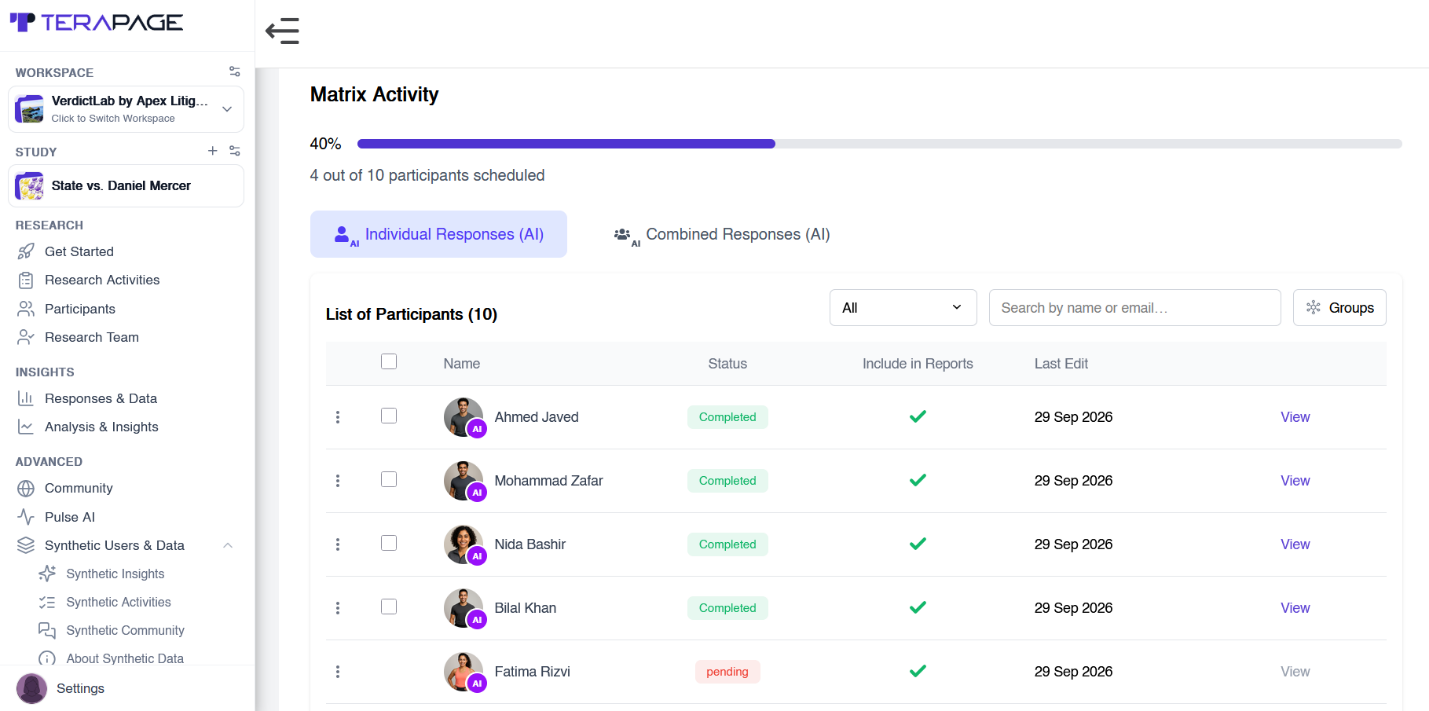This screenshot has width=1429, height=711.
Task: Collapse the Synthetic Users & Data section
Action: [x=228, y=545]
